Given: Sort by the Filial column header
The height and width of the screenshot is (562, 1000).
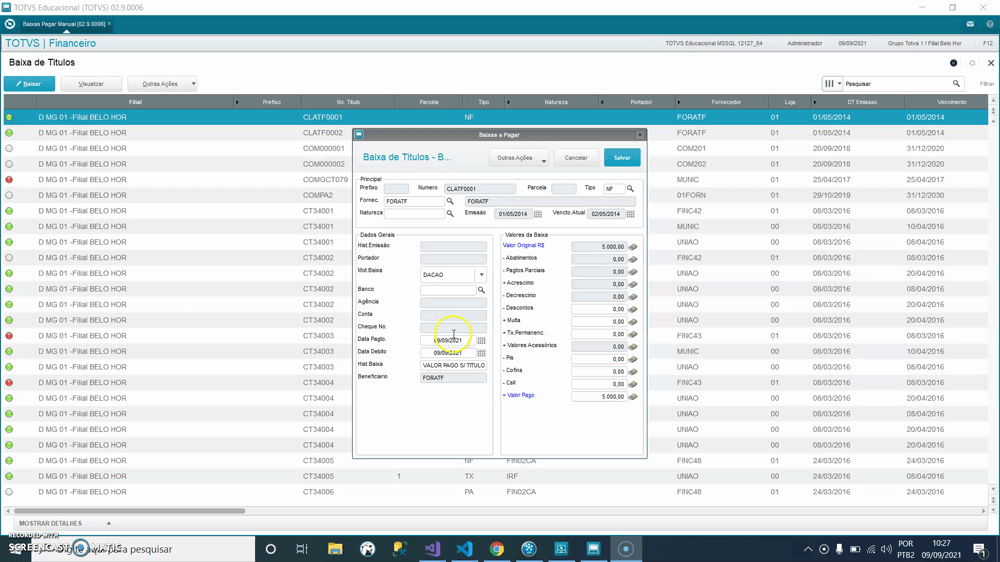Looking at the screenshot, I should tap(135, 102).
